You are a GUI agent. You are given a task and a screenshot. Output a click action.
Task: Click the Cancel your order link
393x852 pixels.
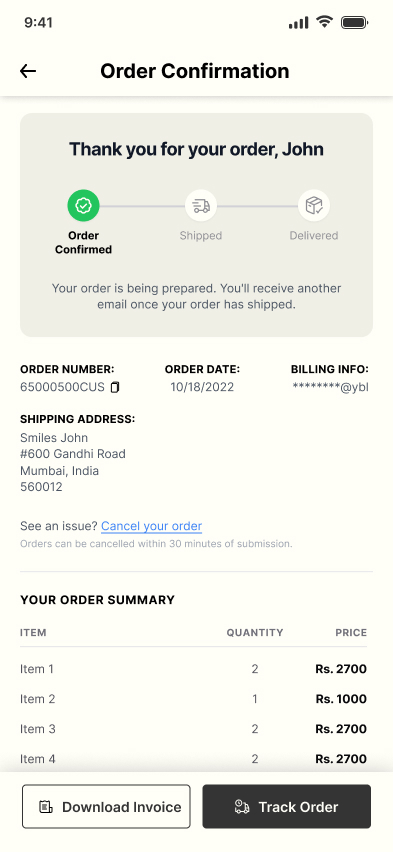coord(151,526)
